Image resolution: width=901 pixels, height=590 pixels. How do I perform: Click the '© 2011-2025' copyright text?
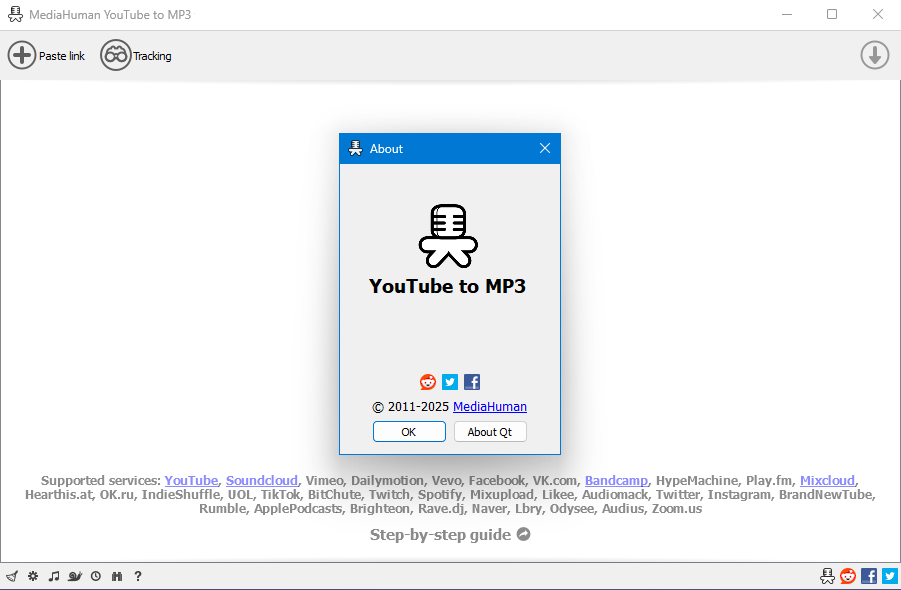(410, 407)
